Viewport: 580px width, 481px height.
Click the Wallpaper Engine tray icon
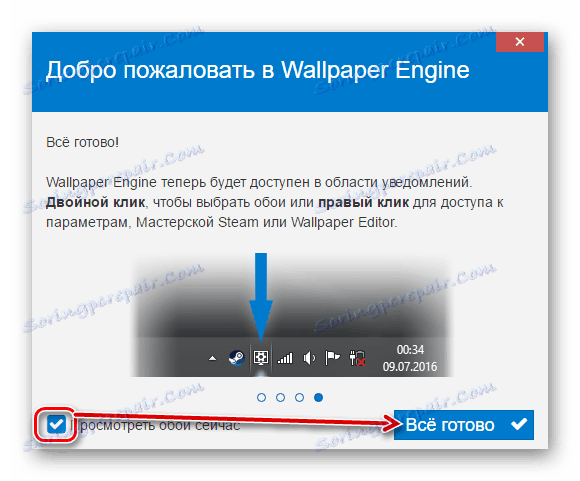(261, 357)
